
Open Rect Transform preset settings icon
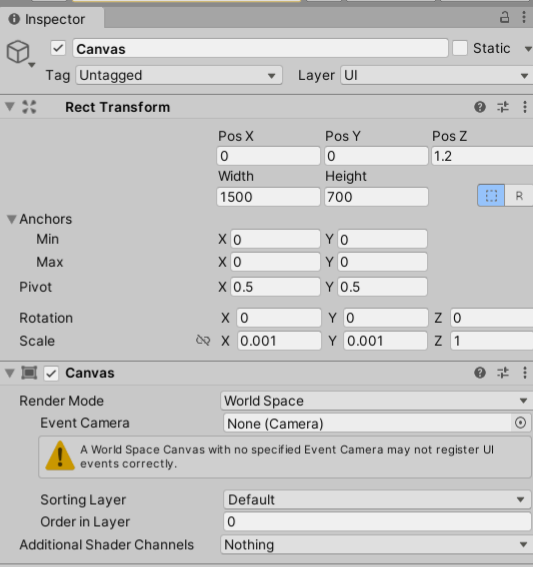click(x=503, y=107)
